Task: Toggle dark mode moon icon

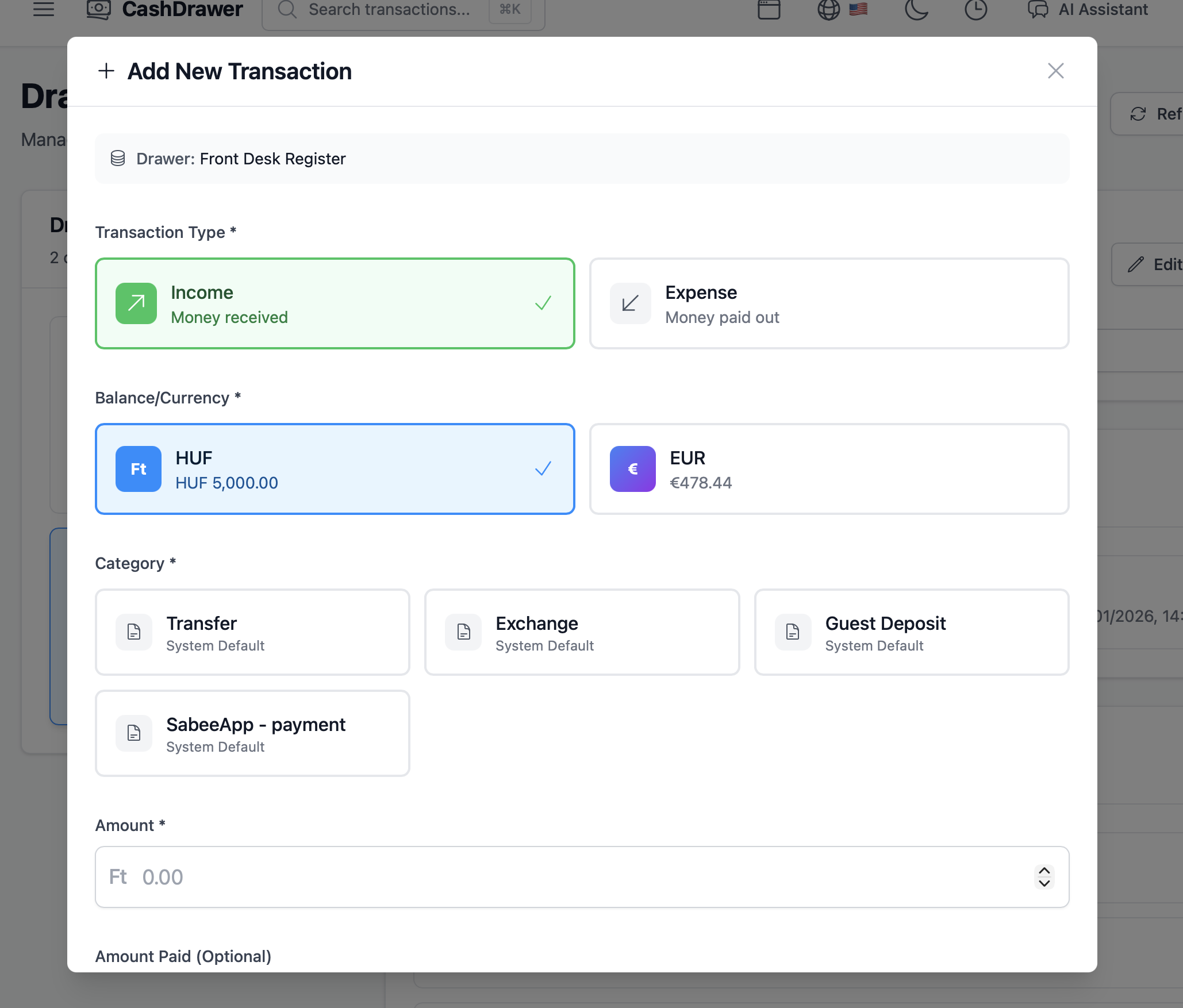Action: coord(916,9)
